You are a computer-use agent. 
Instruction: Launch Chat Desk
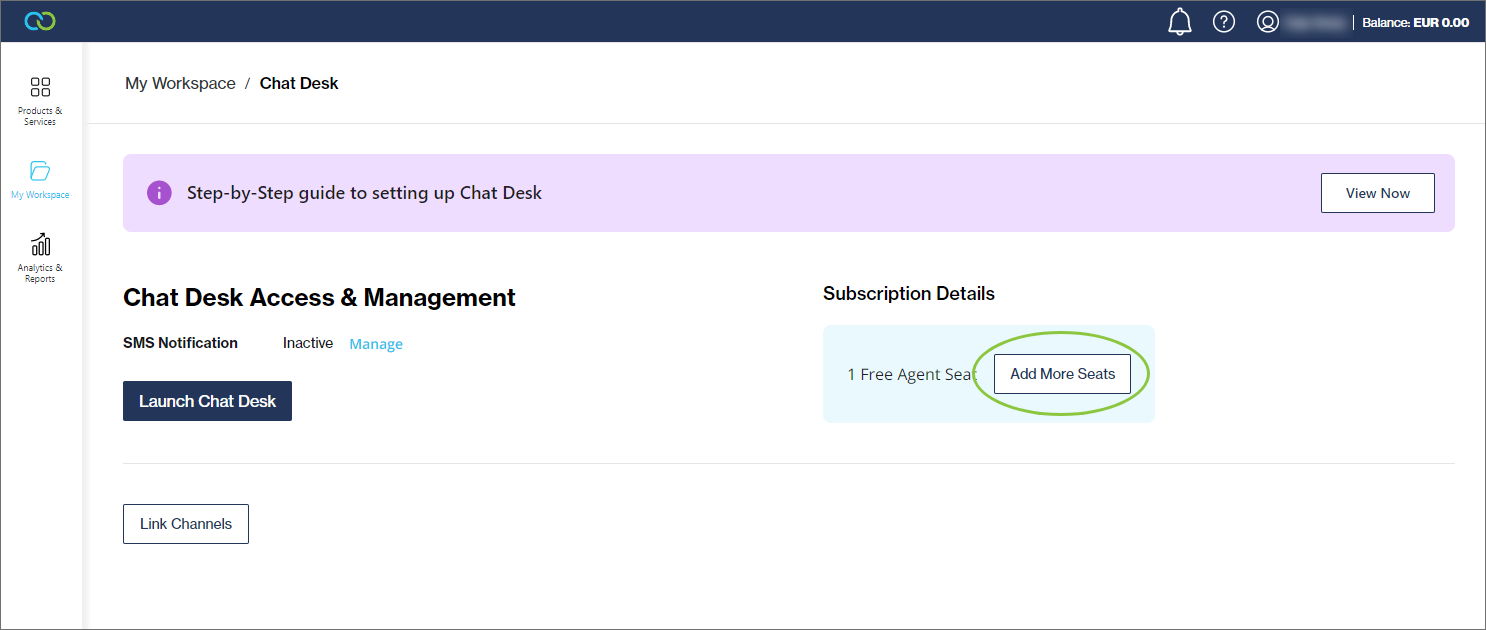click(x=207, y=401)
